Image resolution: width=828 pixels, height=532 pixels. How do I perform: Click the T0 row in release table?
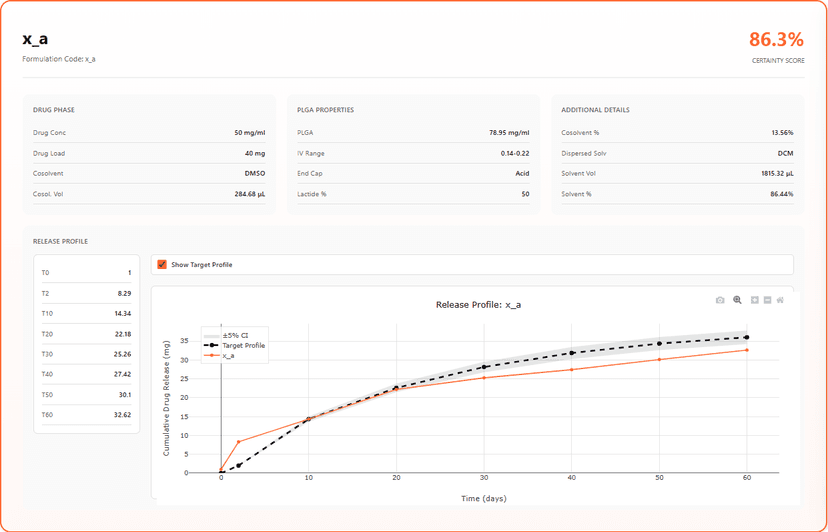(87, 273)
